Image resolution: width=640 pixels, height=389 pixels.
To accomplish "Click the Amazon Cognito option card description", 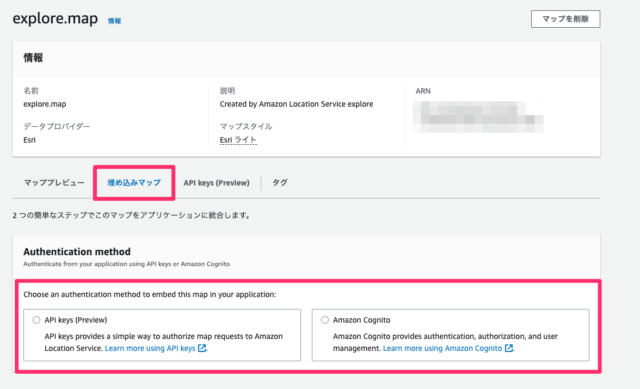I will pos(445,342).
